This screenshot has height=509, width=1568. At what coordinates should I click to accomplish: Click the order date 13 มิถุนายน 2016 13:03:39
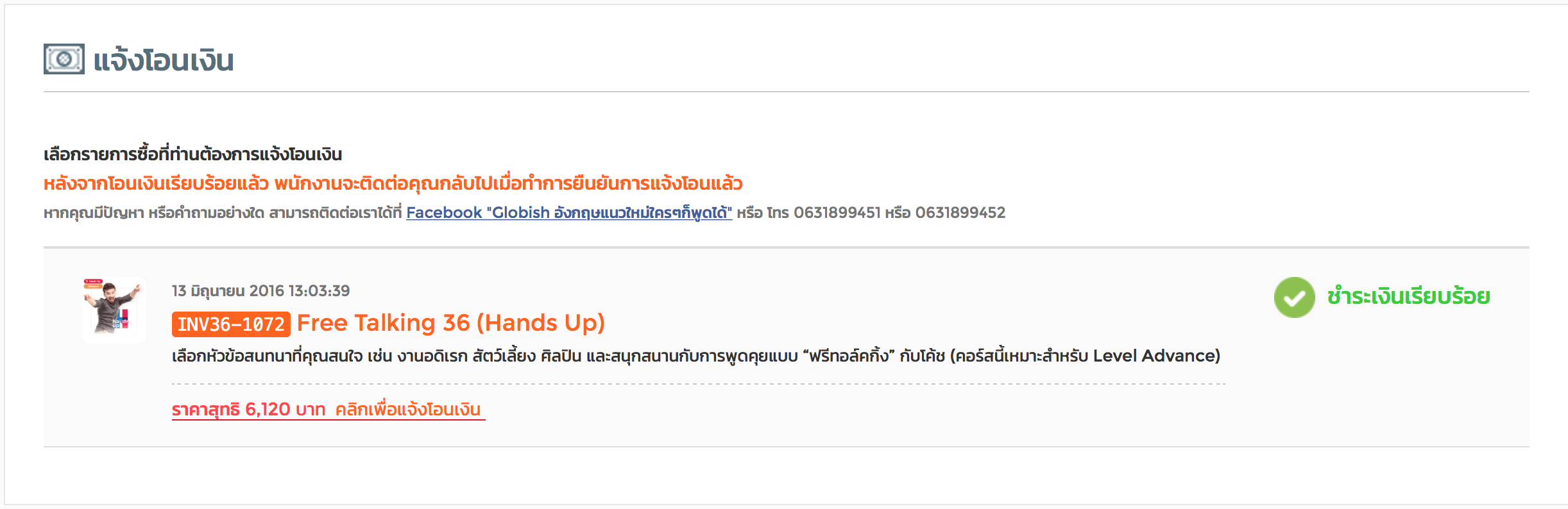(261, 291)
